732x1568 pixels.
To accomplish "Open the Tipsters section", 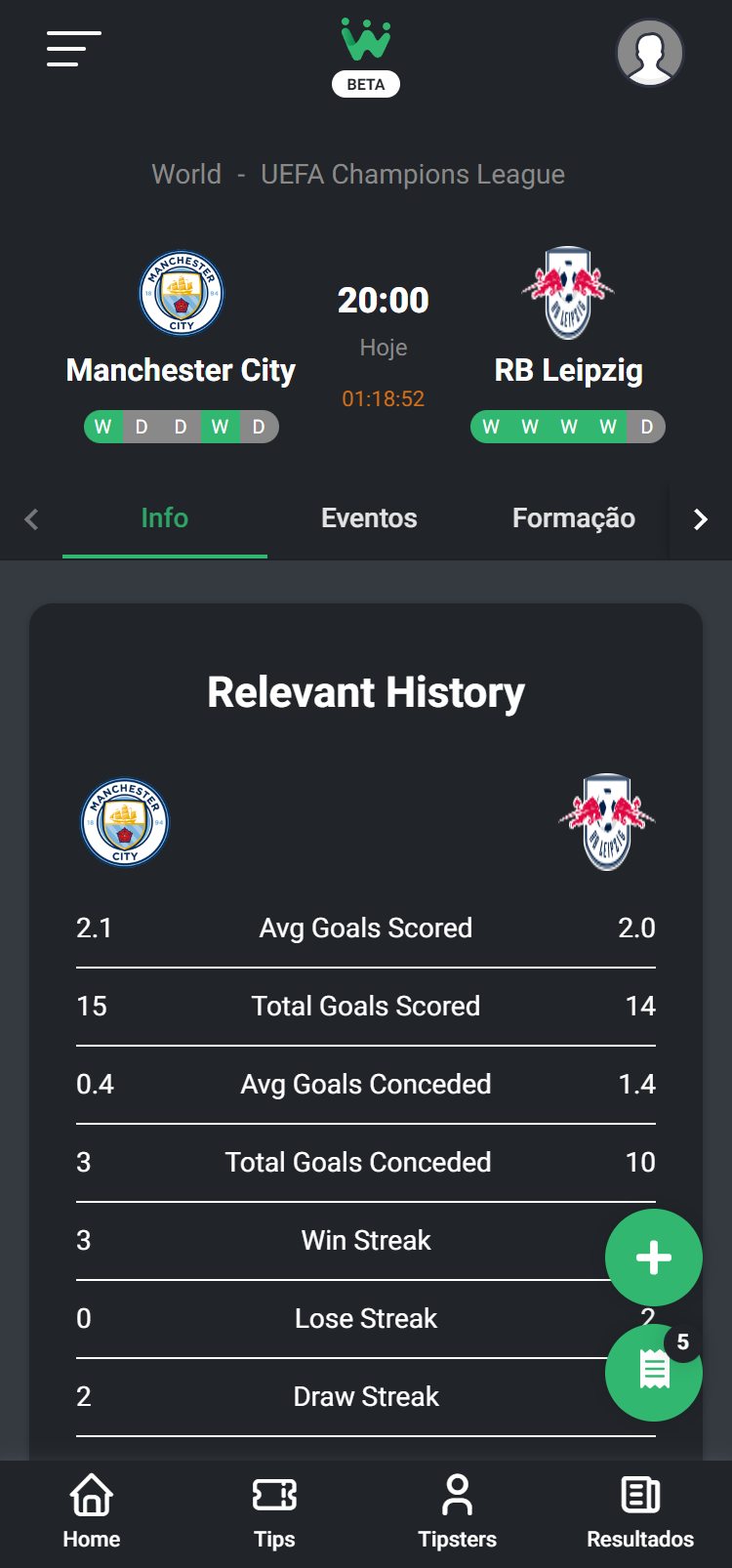I will coord(457,1511).
